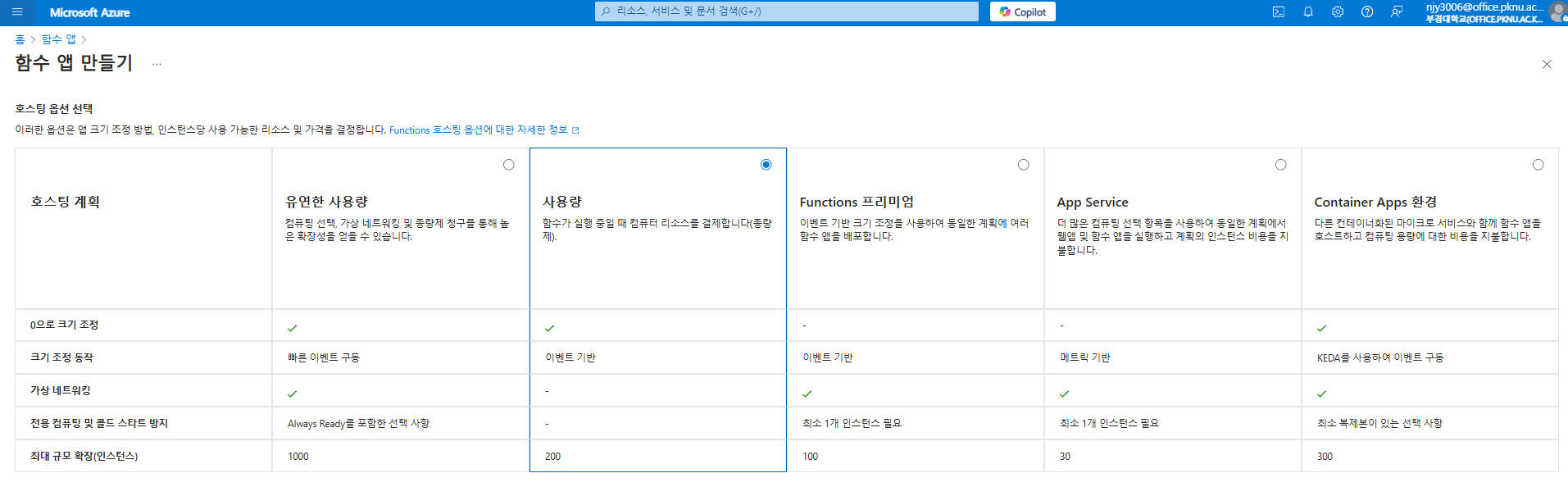Click the 메트릭 기반 cell

click(1085, 357)
